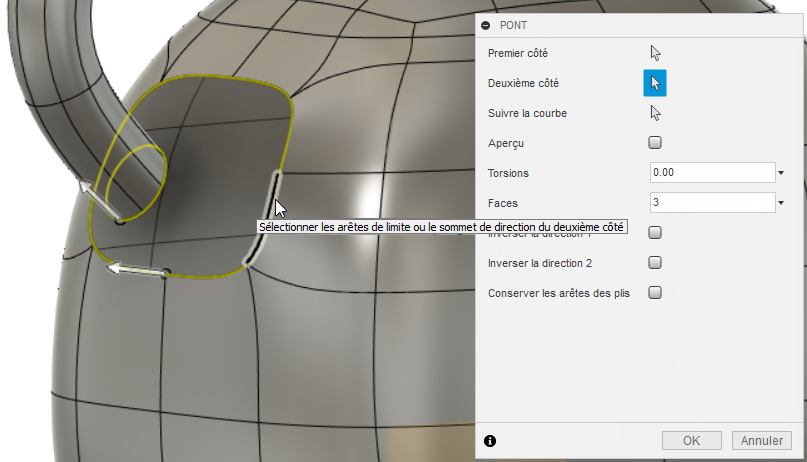Click the Premier côté label
Screen dimensions: 807x462
(518, 53)
